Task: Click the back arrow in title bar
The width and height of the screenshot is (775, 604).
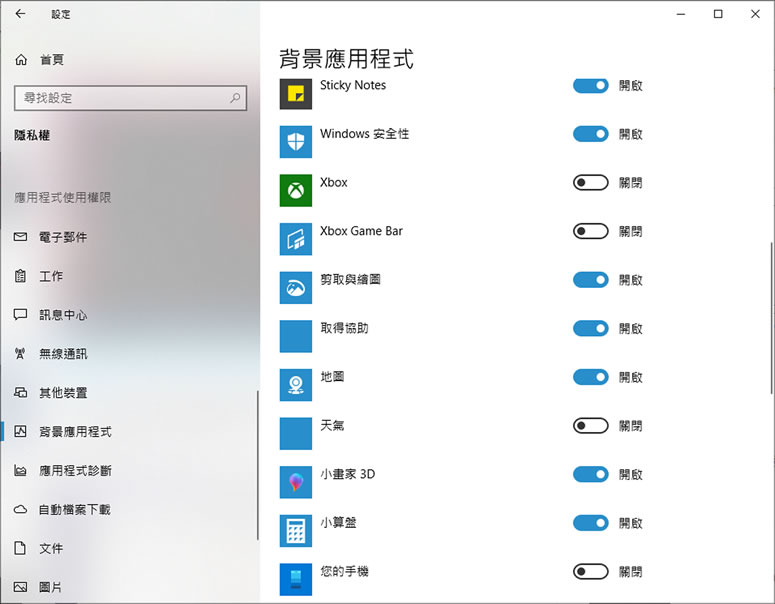Action: pyautogui.click(x=20, y=14)
